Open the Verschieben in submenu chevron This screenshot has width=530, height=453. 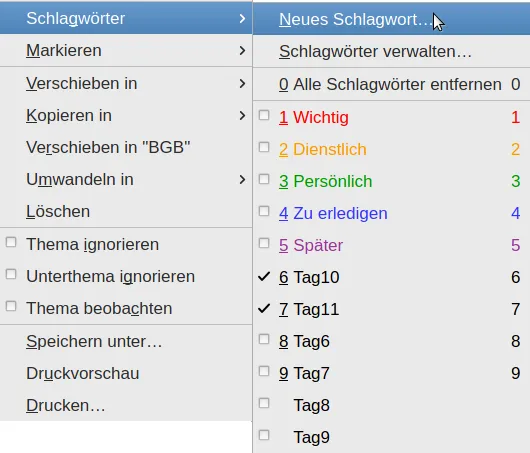(242, 83)
